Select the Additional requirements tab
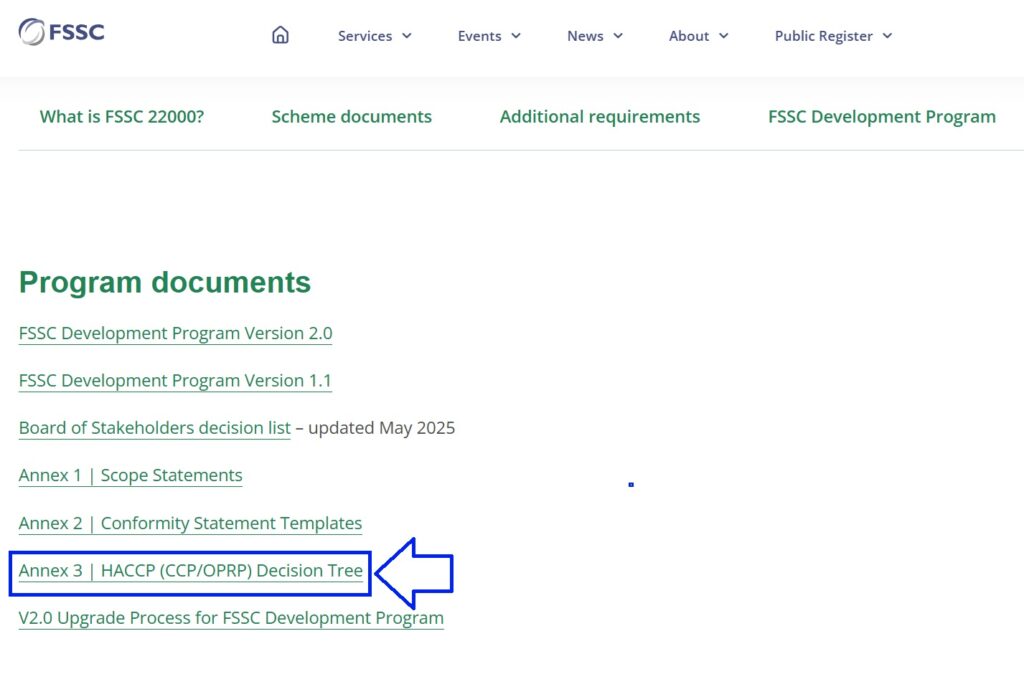 (600, 117)
